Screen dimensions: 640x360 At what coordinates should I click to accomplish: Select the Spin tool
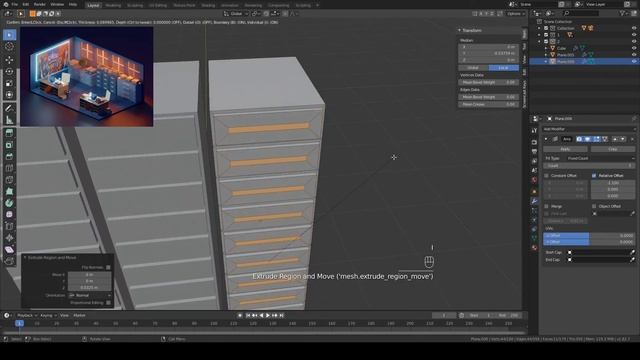(9, 203)
